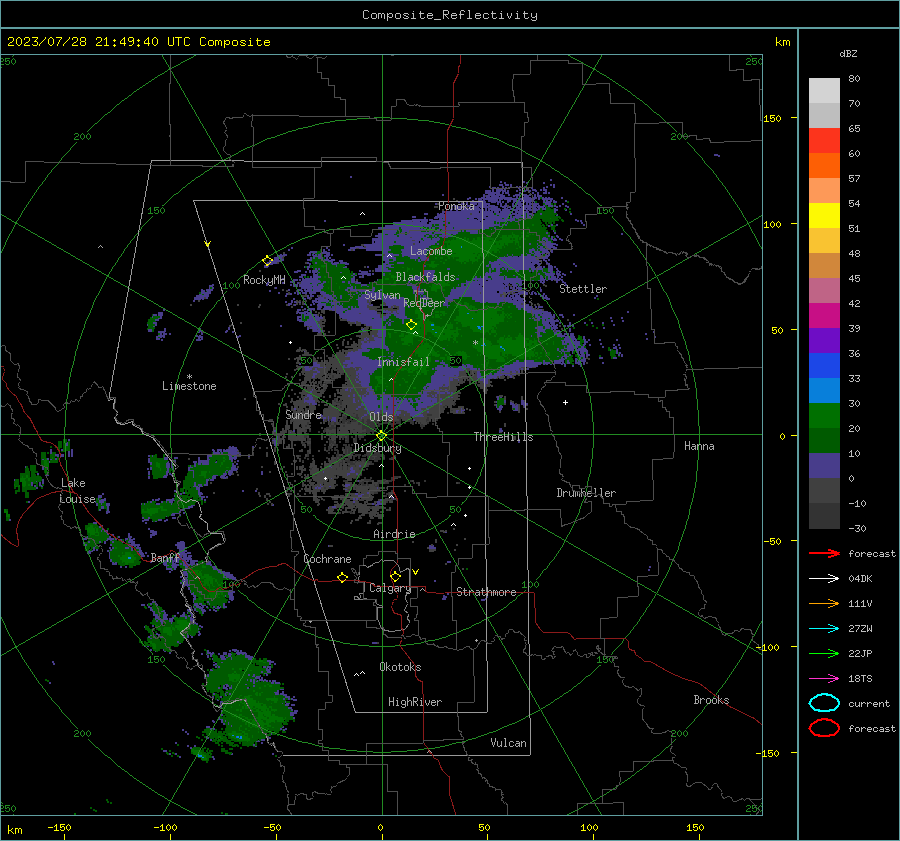Click the red forecast ellipse icon
The image size is (900, 841).
824,728
